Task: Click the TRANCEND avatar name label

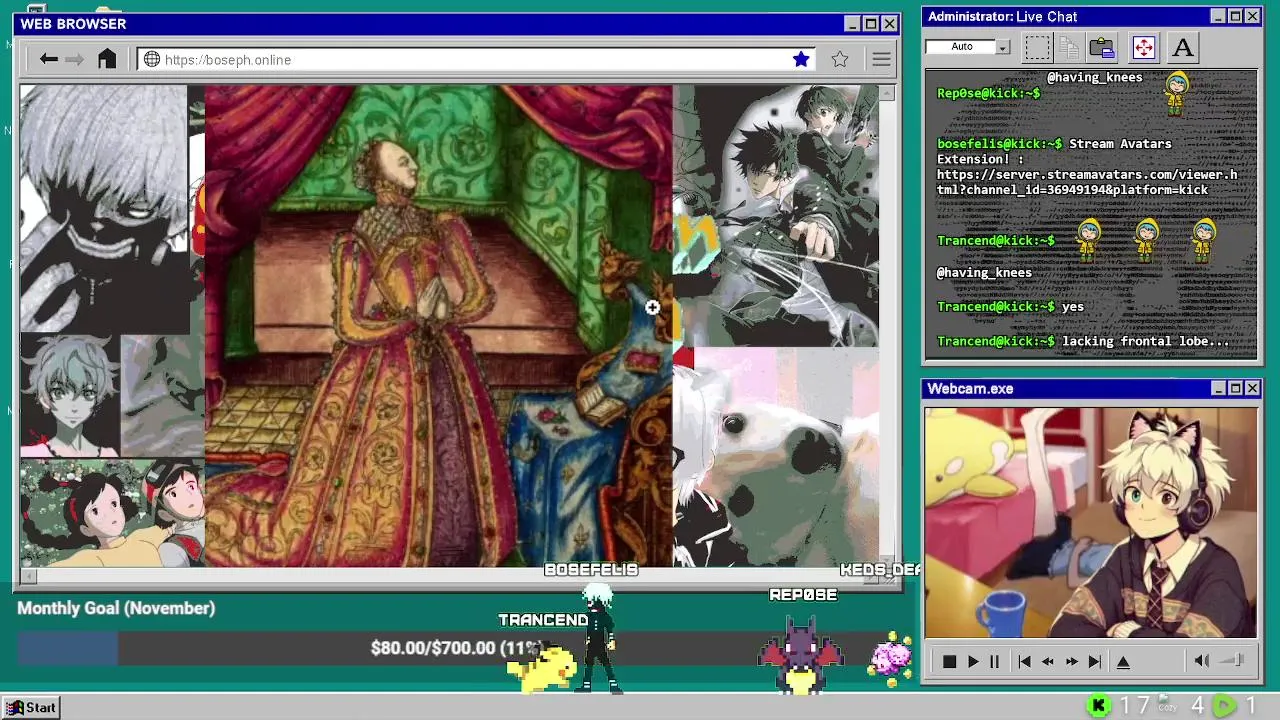Action: tap(543, 620)
